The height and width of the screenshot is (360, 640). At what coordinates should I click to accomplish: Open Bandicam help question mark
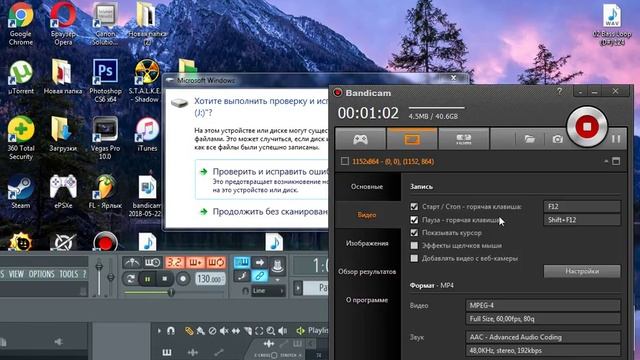point(560,91)
